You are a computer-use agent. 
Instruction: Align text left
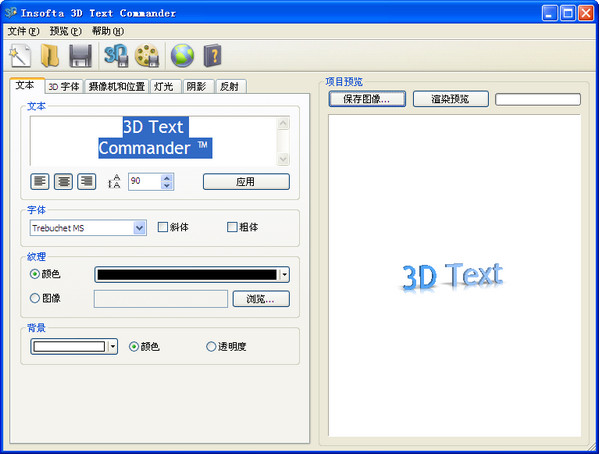coord(40,181)
